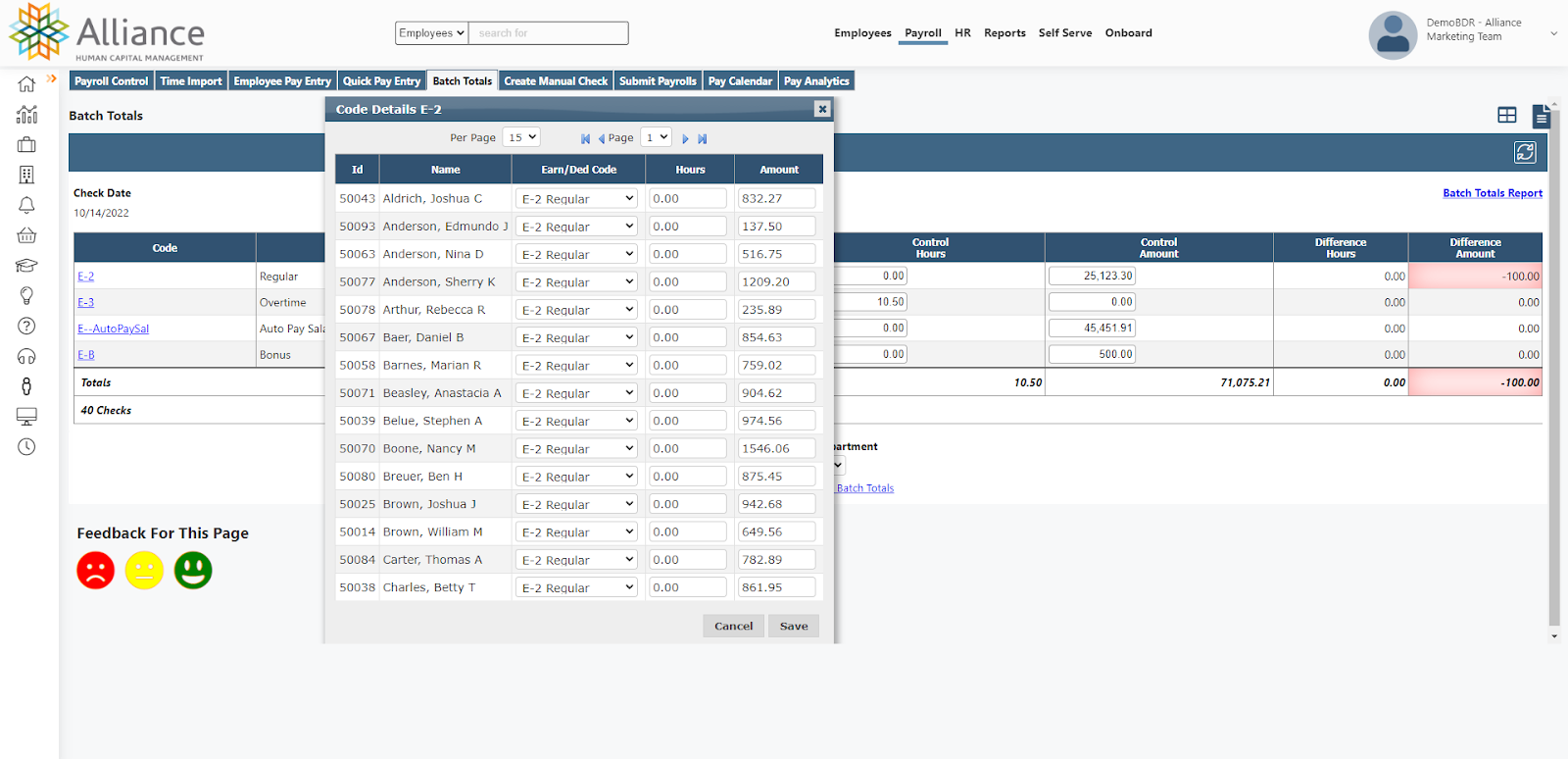The height and width of the screenshot is (759, 1568).
Task: Open the Per Page dropdown
Action: (x=521, y=137)
